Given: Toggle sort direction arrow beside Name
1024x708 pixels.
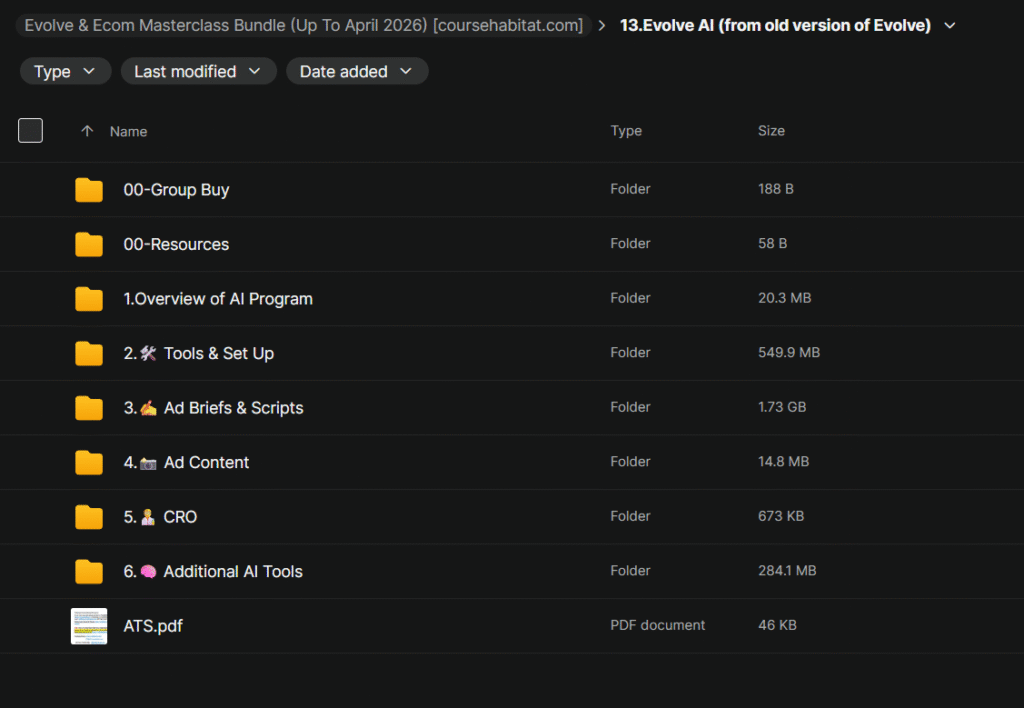Looking at the screenshot, I should tap(87, 131).
